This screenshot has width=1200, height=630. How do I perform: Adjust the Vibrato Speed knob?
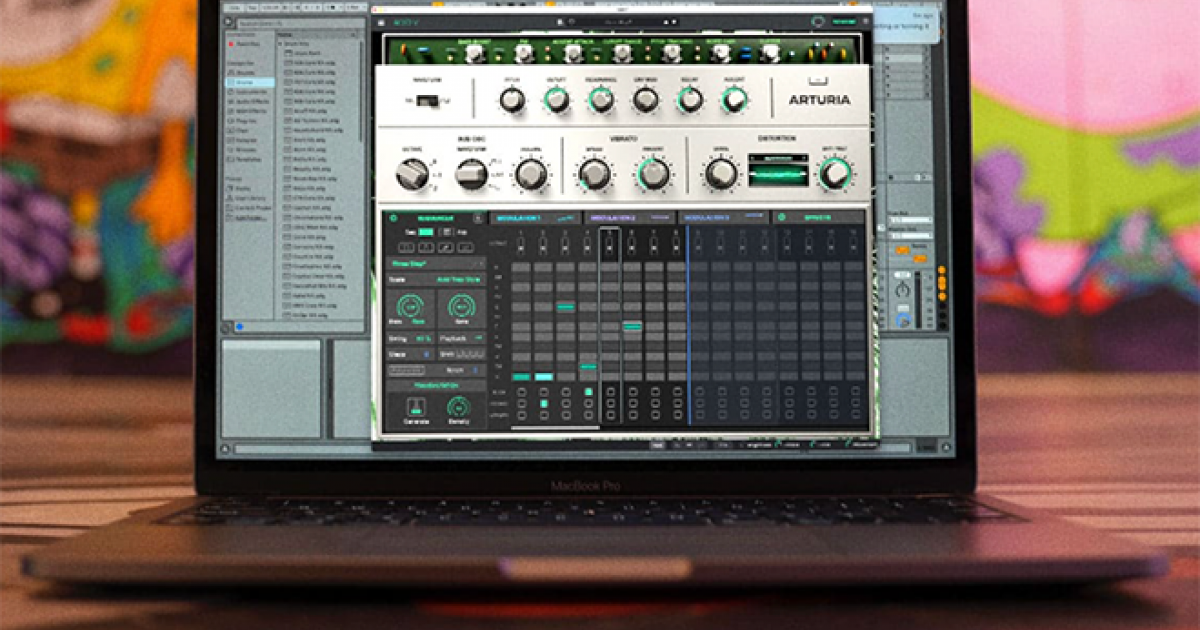click(595, 175)
